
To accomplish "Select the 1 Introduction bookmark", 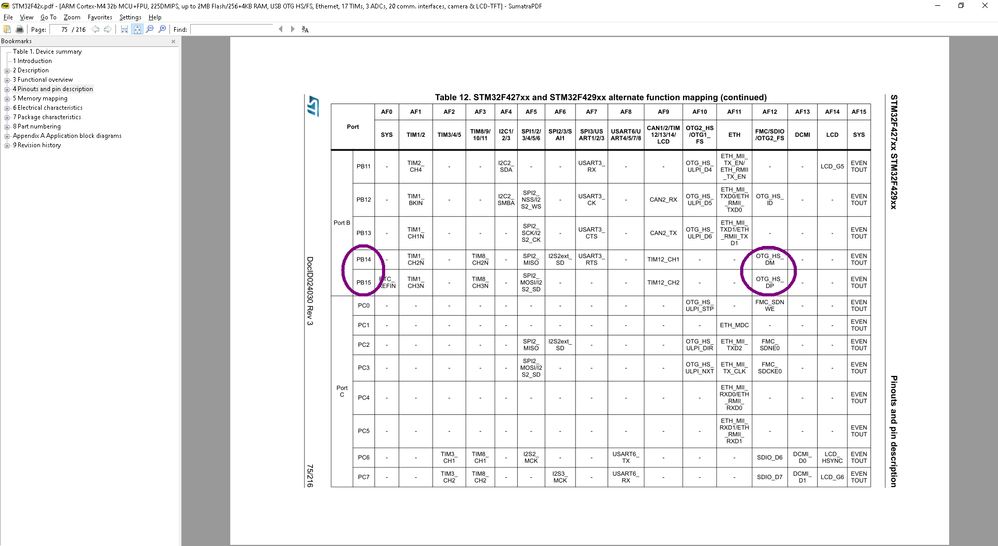I will [x=32, y=61].
